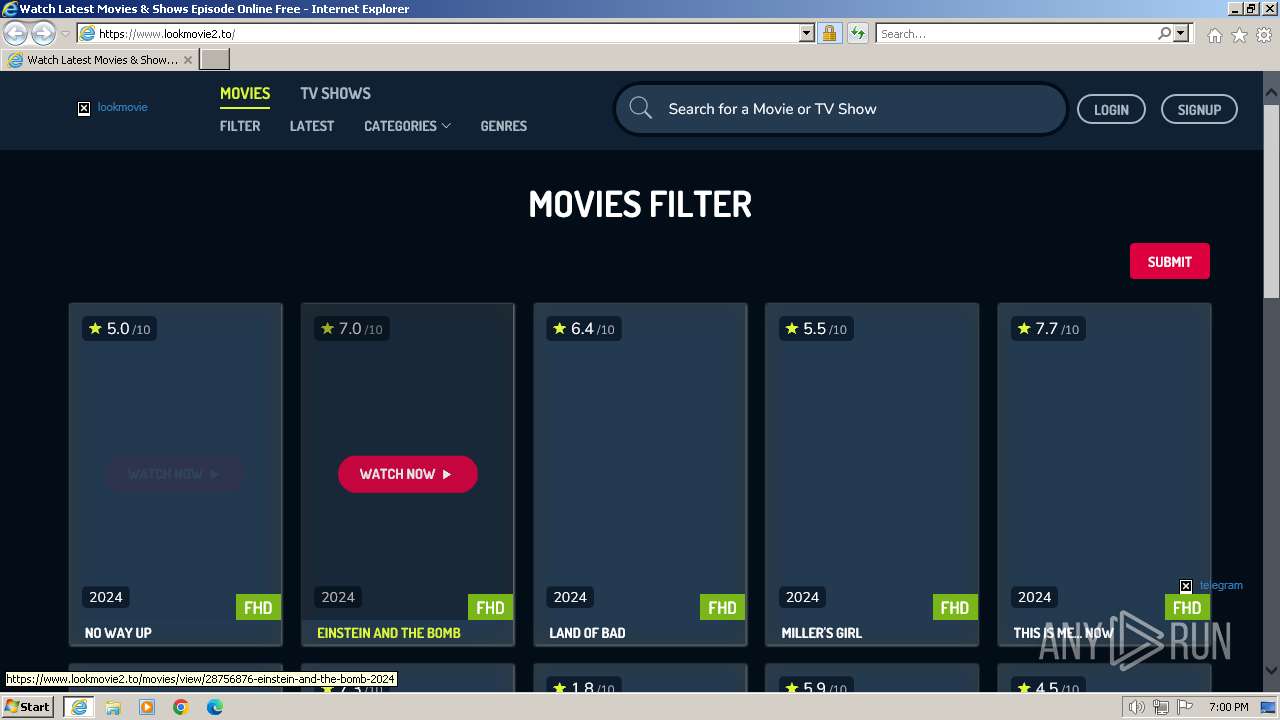Click the 7.0/10 star rating badge
This screenshot has height=720, width=1280.
[351, 329]
